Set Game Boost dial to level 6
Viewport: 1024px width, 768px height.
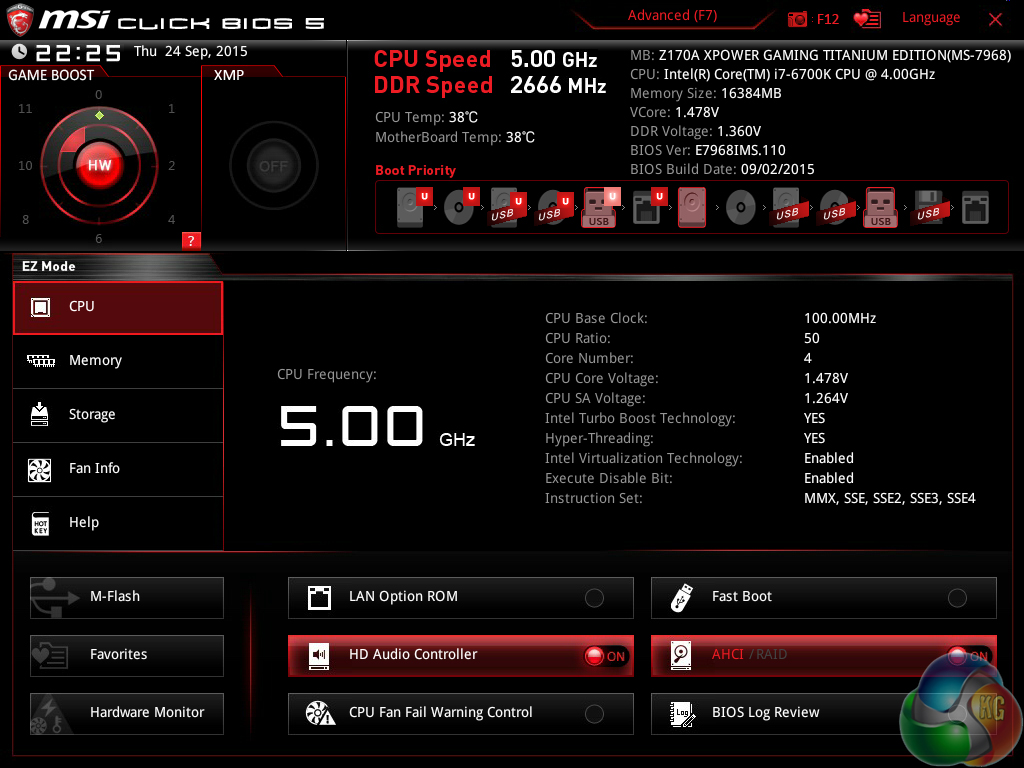pos(99,239)
